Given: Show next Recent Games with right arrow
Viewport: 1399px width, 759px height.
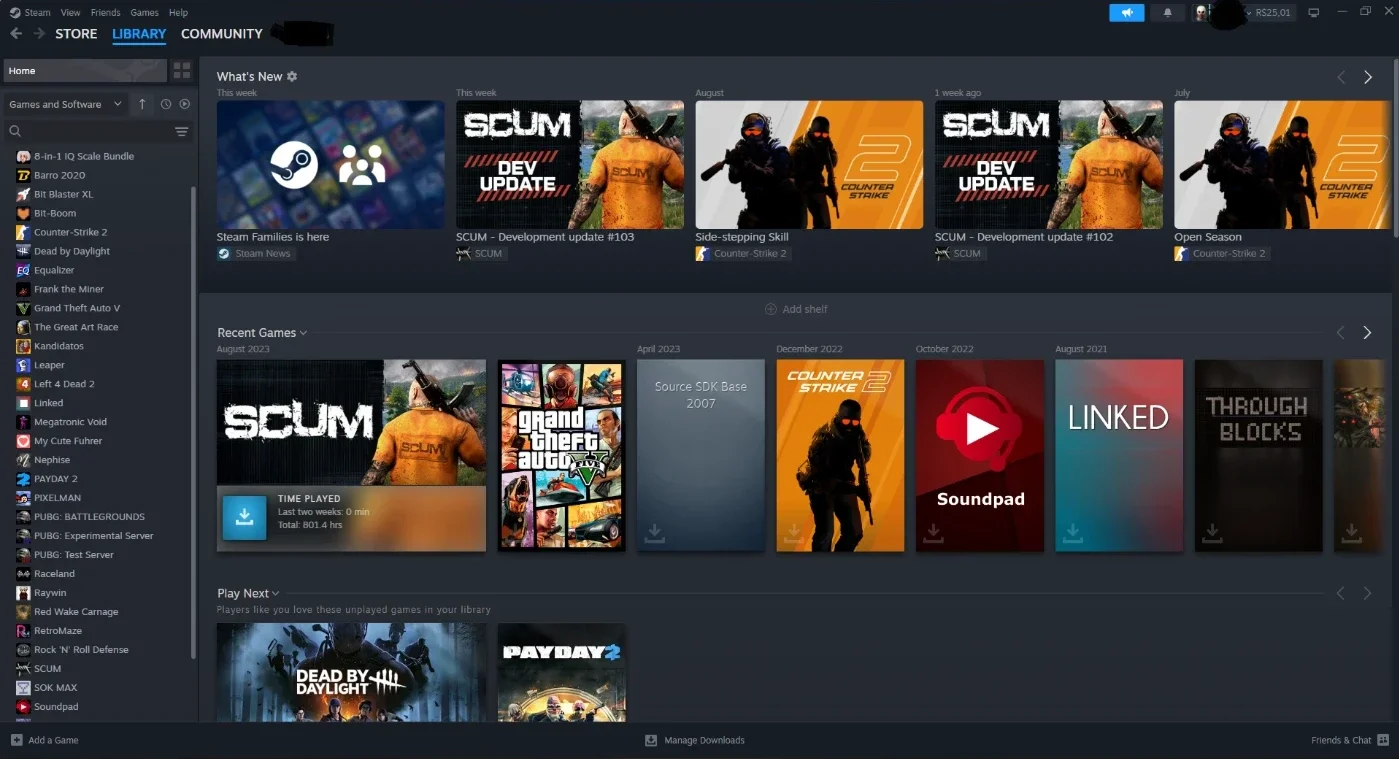Looking at the screenshot, I should coord(1368,333).
